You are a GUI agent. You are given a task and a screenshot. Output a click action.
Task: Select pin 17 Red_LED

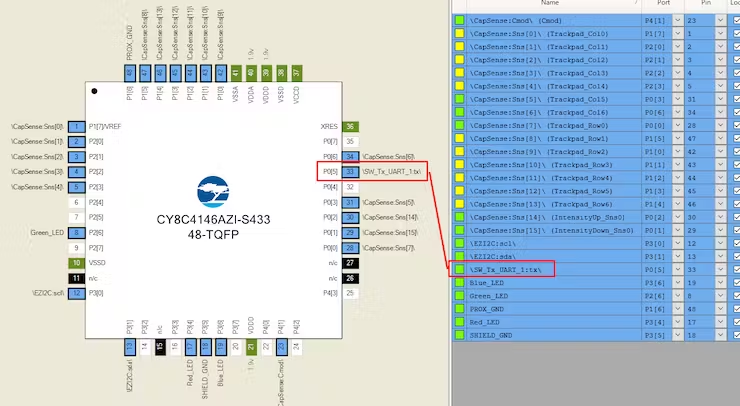[x=190, y=347]
